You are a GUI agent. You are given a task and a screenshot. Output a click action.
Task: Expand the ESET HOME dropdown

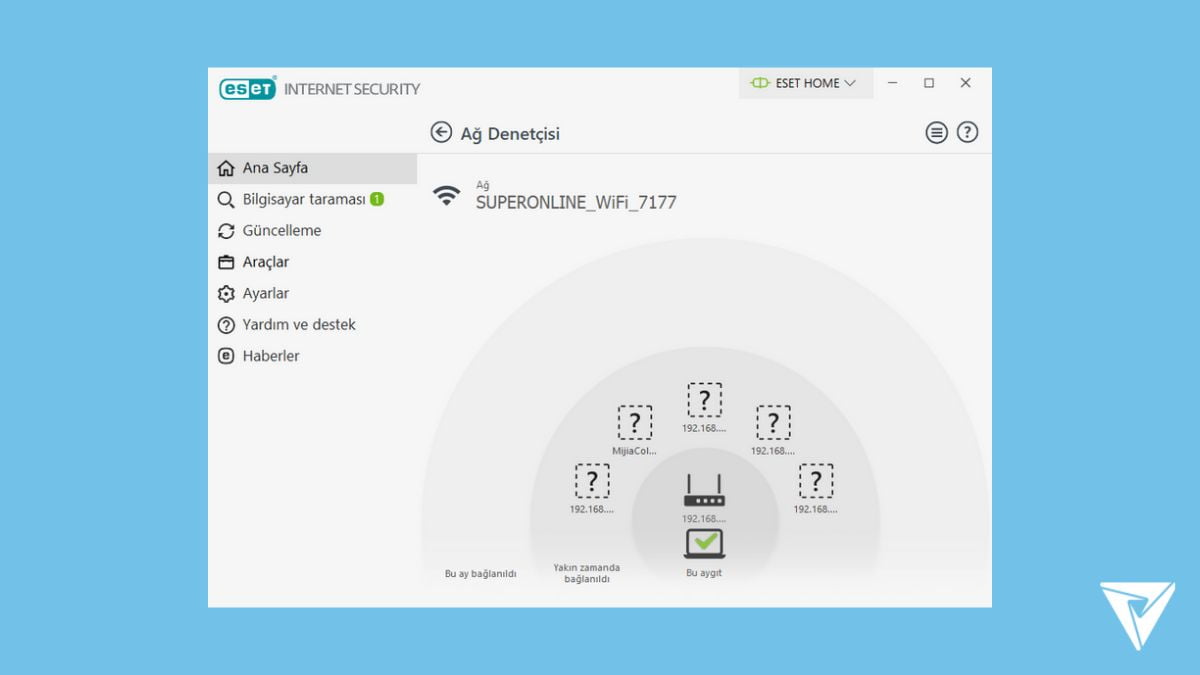point(806,83)
